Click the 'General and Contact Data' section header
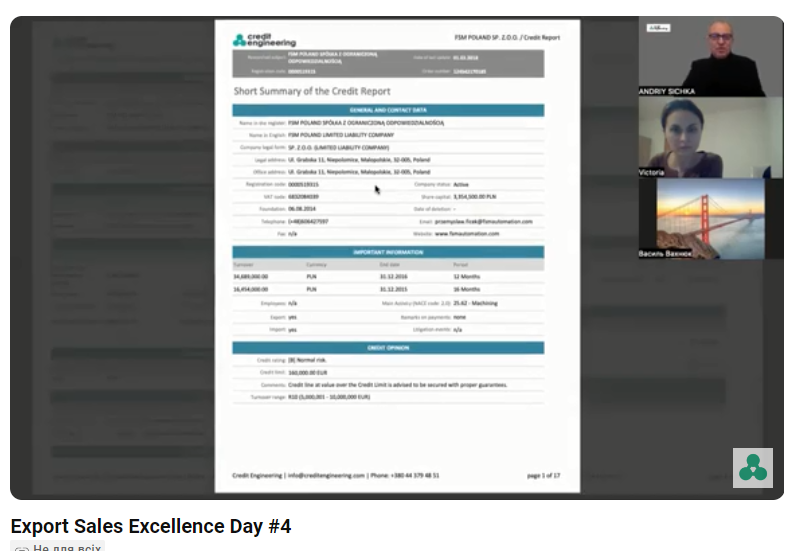793x551 pixels. tap(388, 110)
